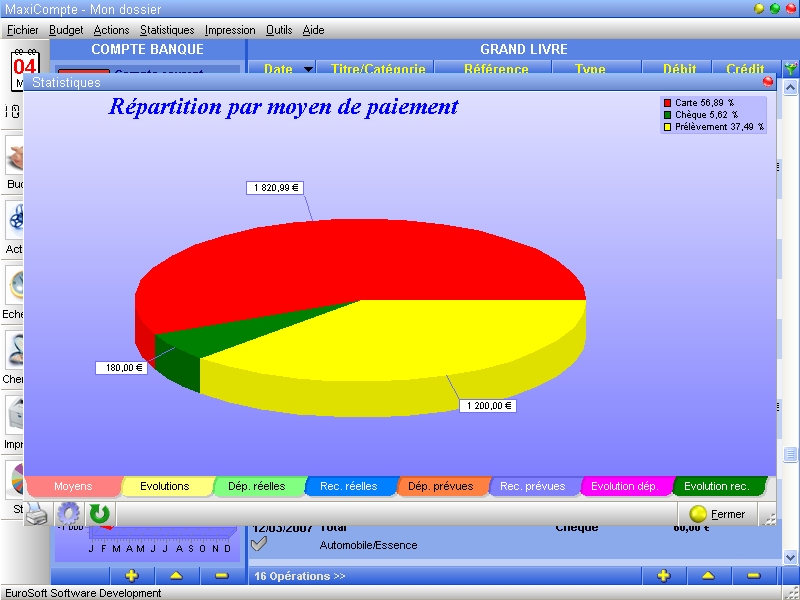The image size is (800, 600).
Task: Close the Statistiques window with red button
Action: coord(767,82)
